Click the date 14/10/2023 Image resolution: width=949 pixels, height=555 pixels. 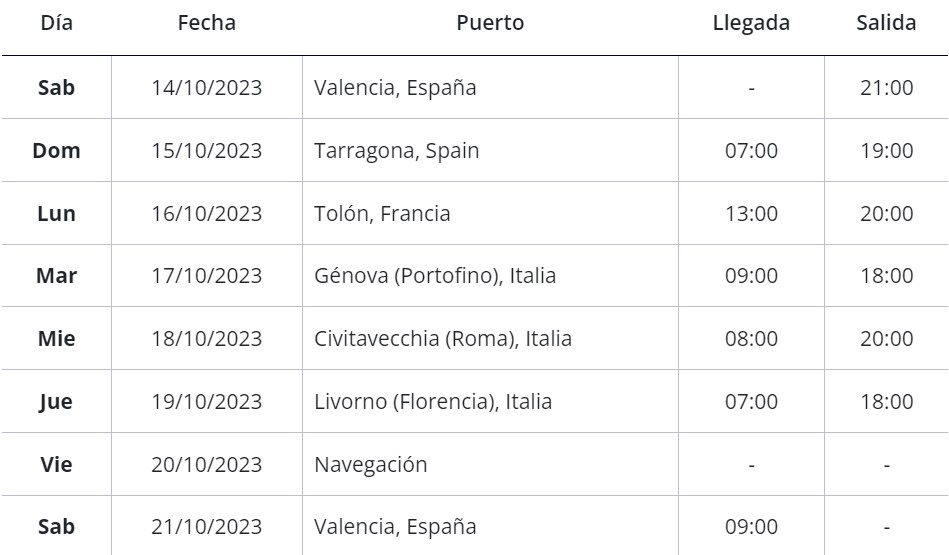tap(206, 88)
